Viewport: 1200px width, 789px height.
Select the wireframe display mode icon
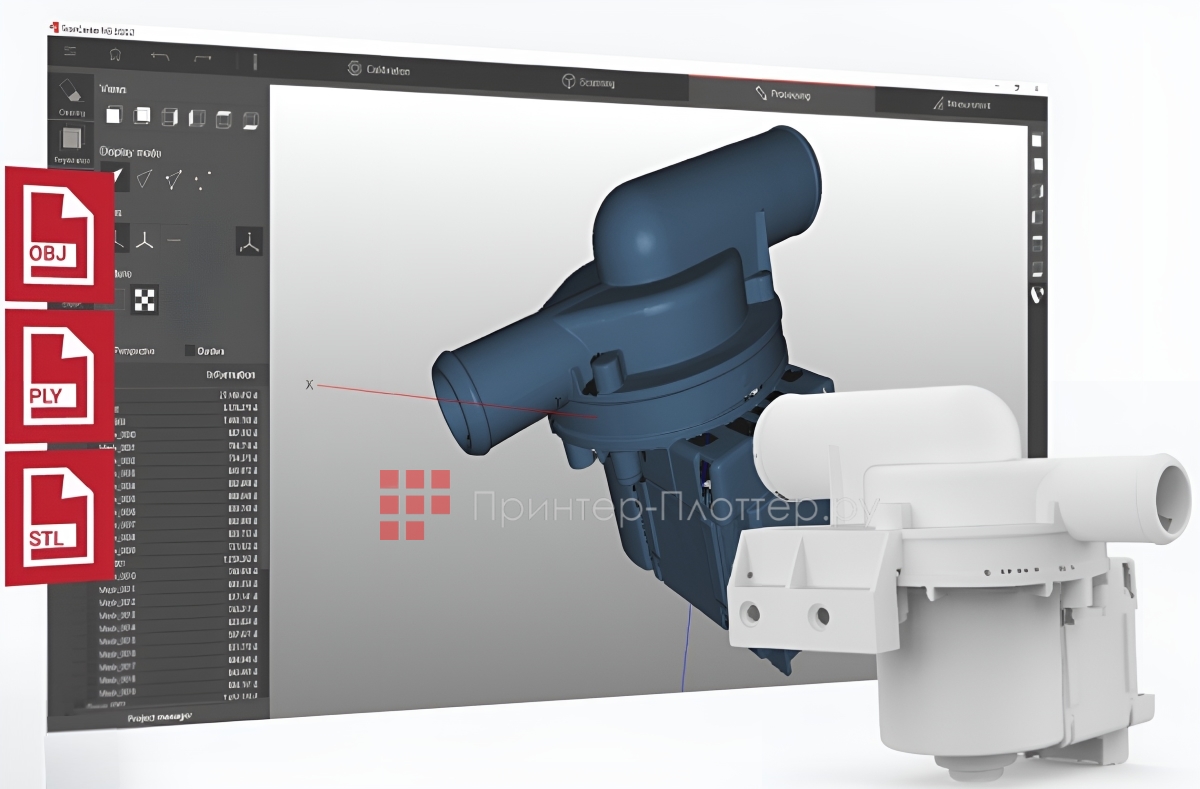(145, 179)
